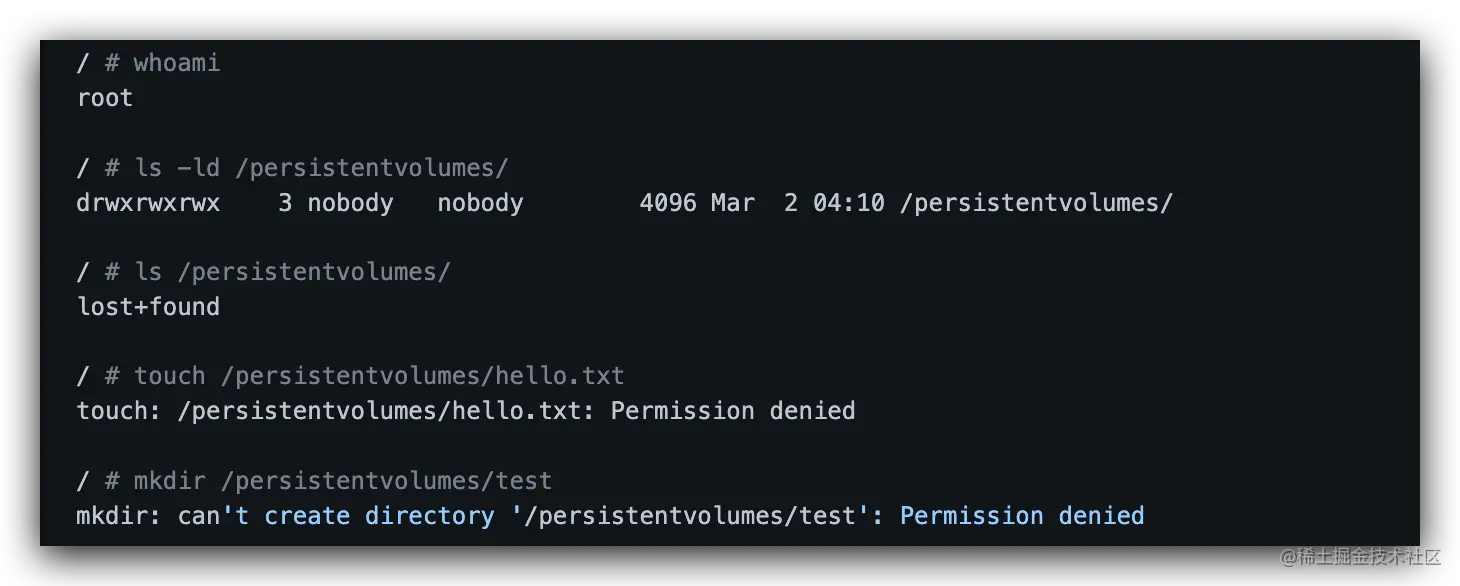Click the second nobody group entry
This screenshot has height=586, width=1460.
[480, 203]
